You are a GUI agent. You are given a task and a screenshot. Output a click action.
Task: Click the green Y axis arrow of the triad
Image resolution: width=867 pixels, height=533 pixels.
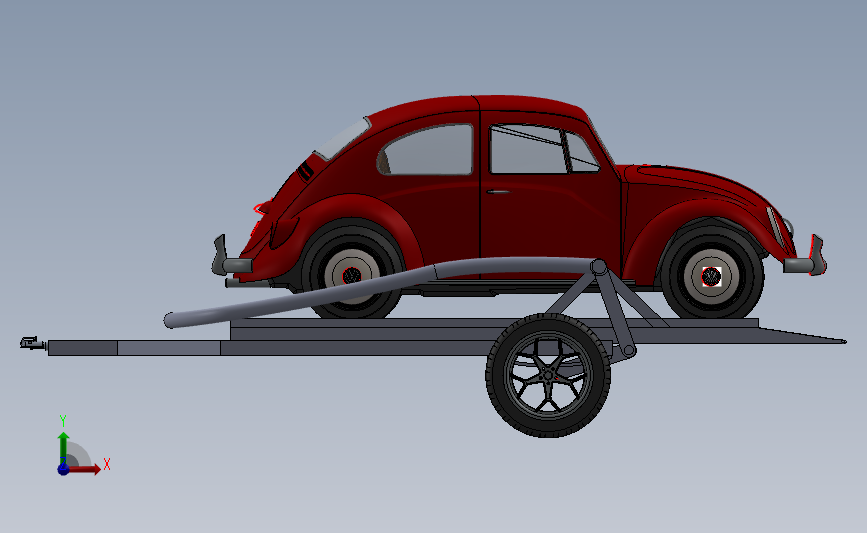click(64, 448)
